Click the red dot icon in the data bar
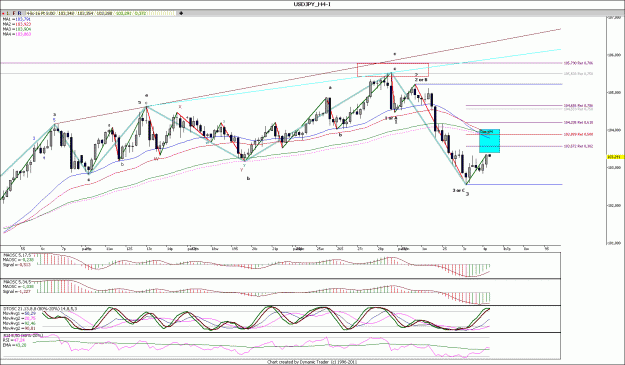Viewport: 625px width, 365px height. [3, 13]
